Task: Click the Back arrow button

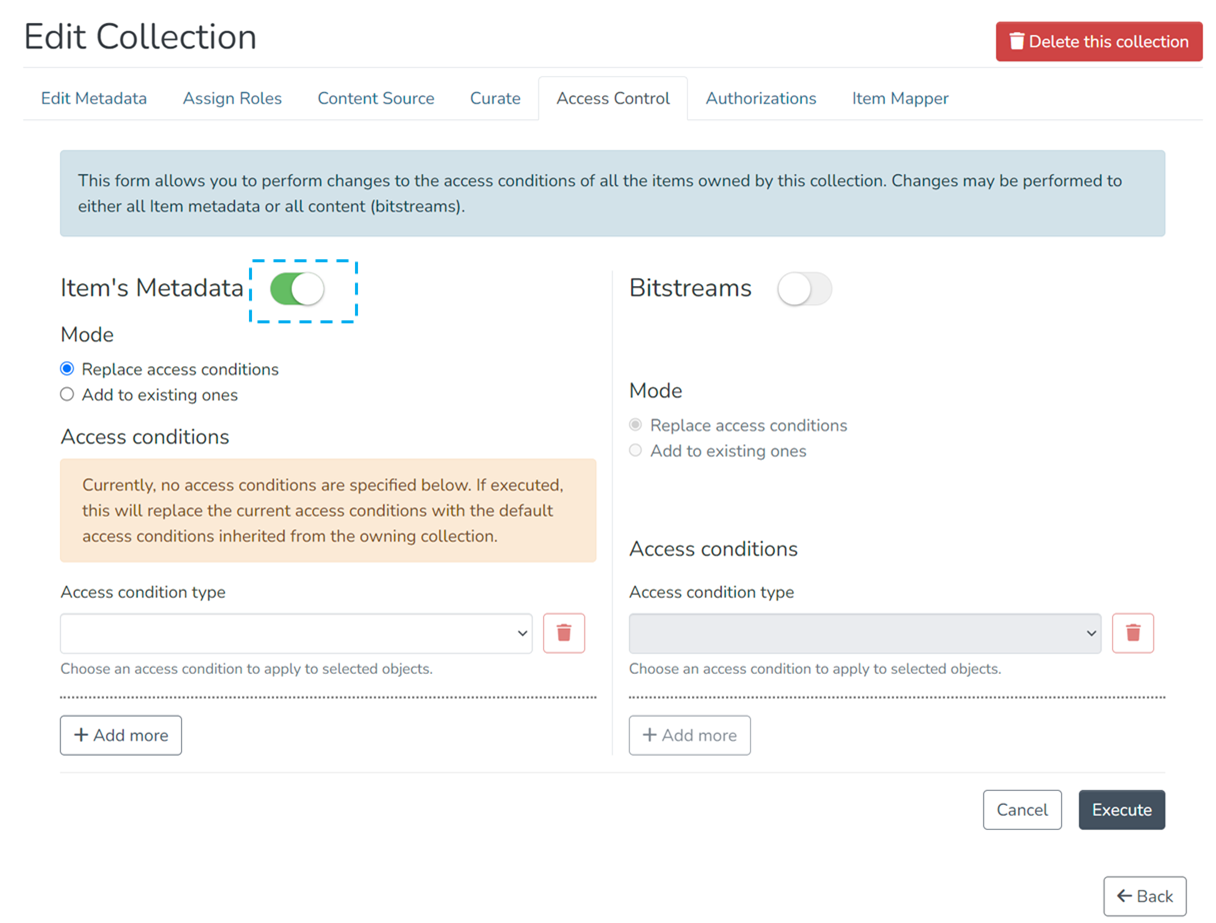Action: (x=1144, y=896)
